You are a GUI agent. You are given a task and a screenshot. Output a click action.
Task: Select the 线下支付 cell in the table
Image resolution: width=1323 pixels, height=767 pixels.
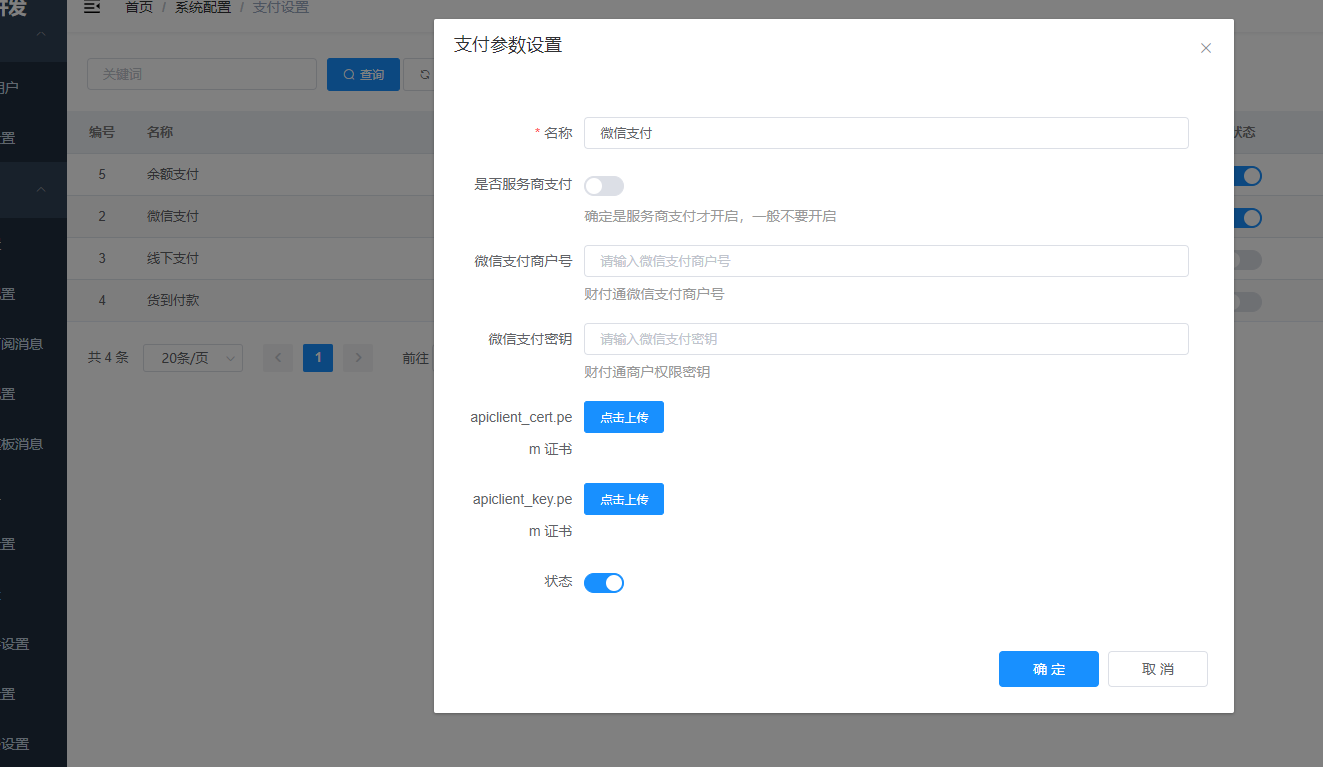[173, 258]
